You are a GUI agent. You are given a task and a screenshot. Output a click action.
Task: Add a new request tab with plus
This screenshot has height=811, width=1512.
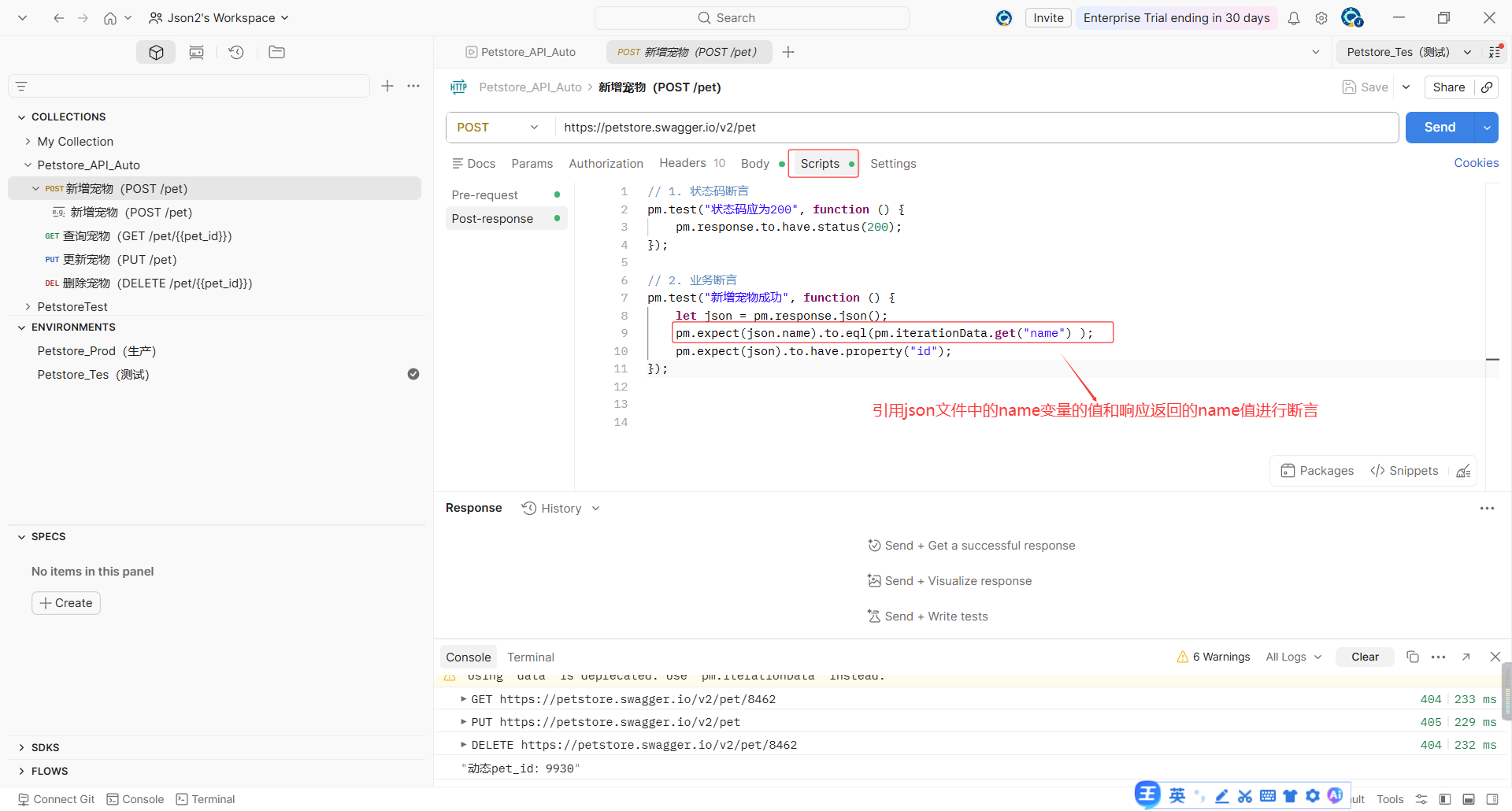pyautogui.click(x=788, y=52)
